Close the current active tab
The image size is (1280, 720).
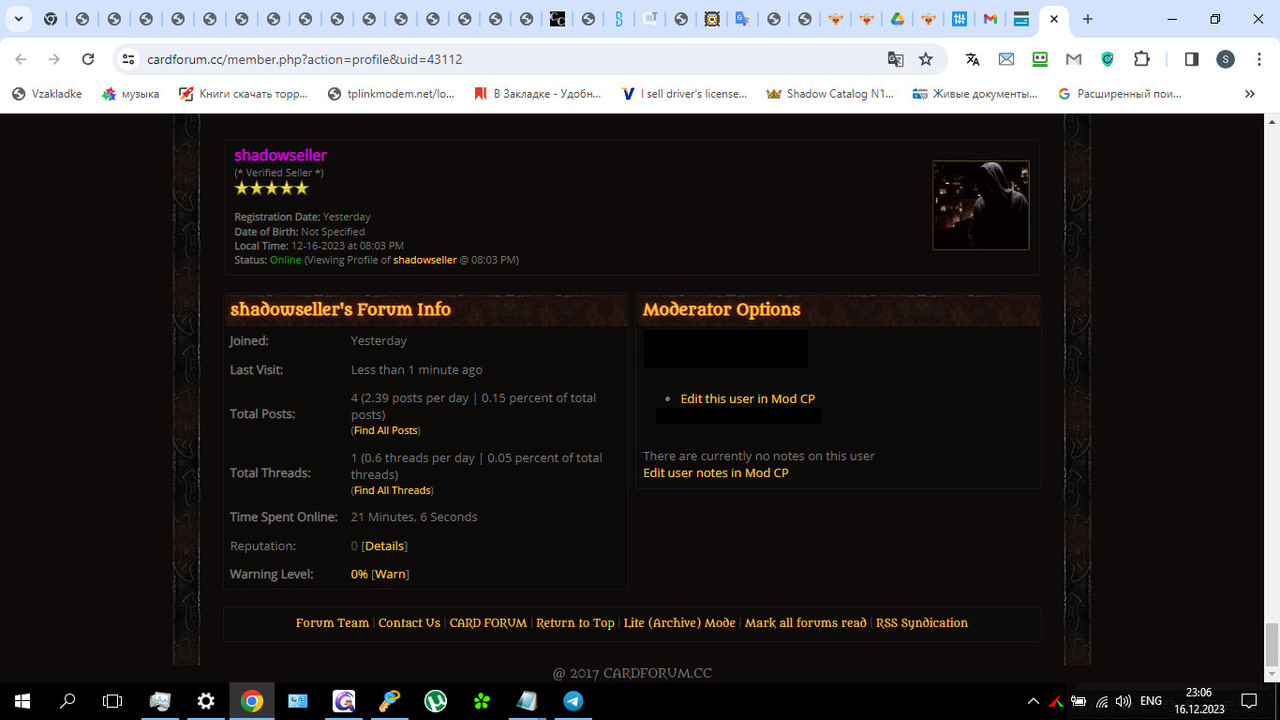tap(1054, 19)
